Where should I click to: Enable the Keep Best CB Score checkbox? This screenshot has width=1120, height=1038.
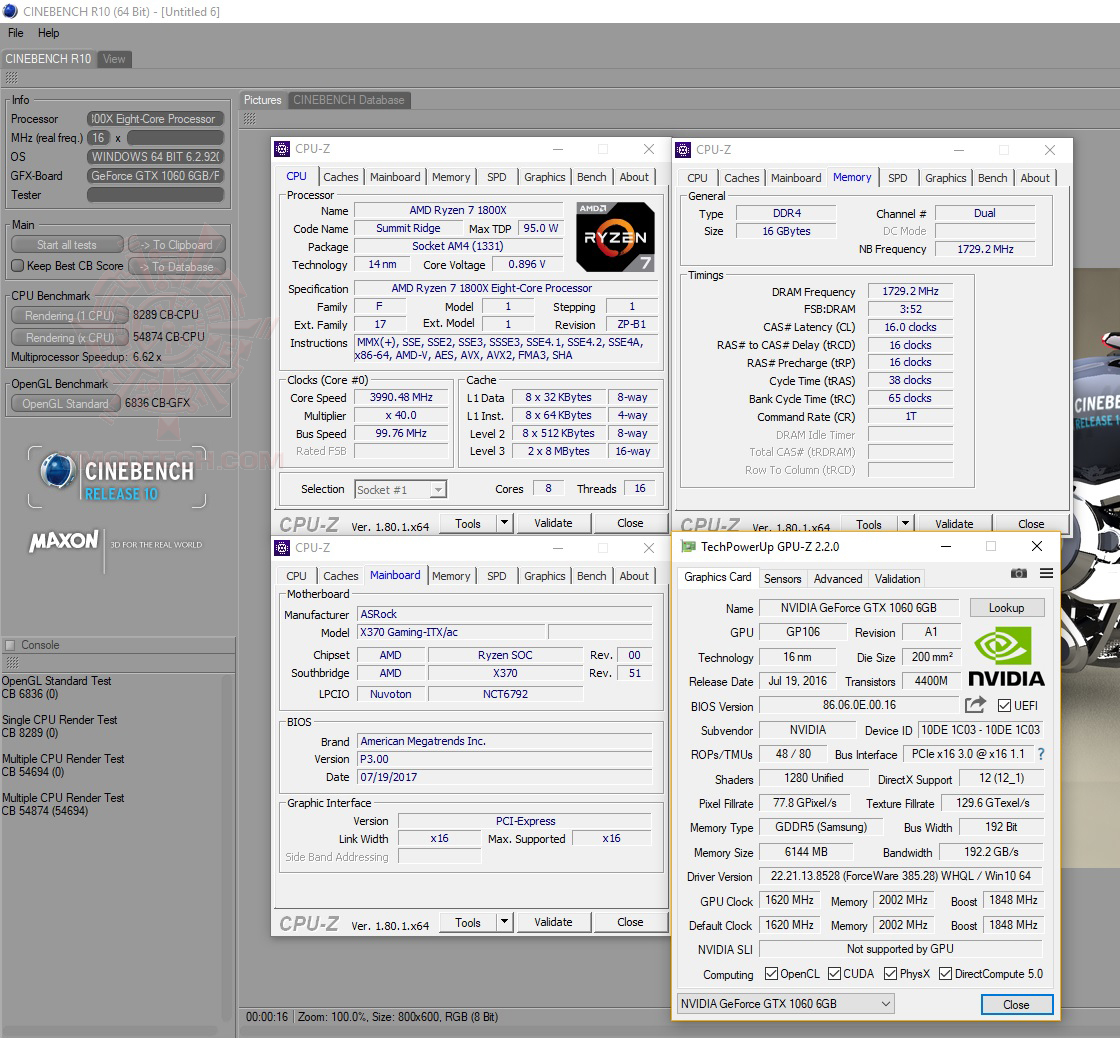(17, 266)
